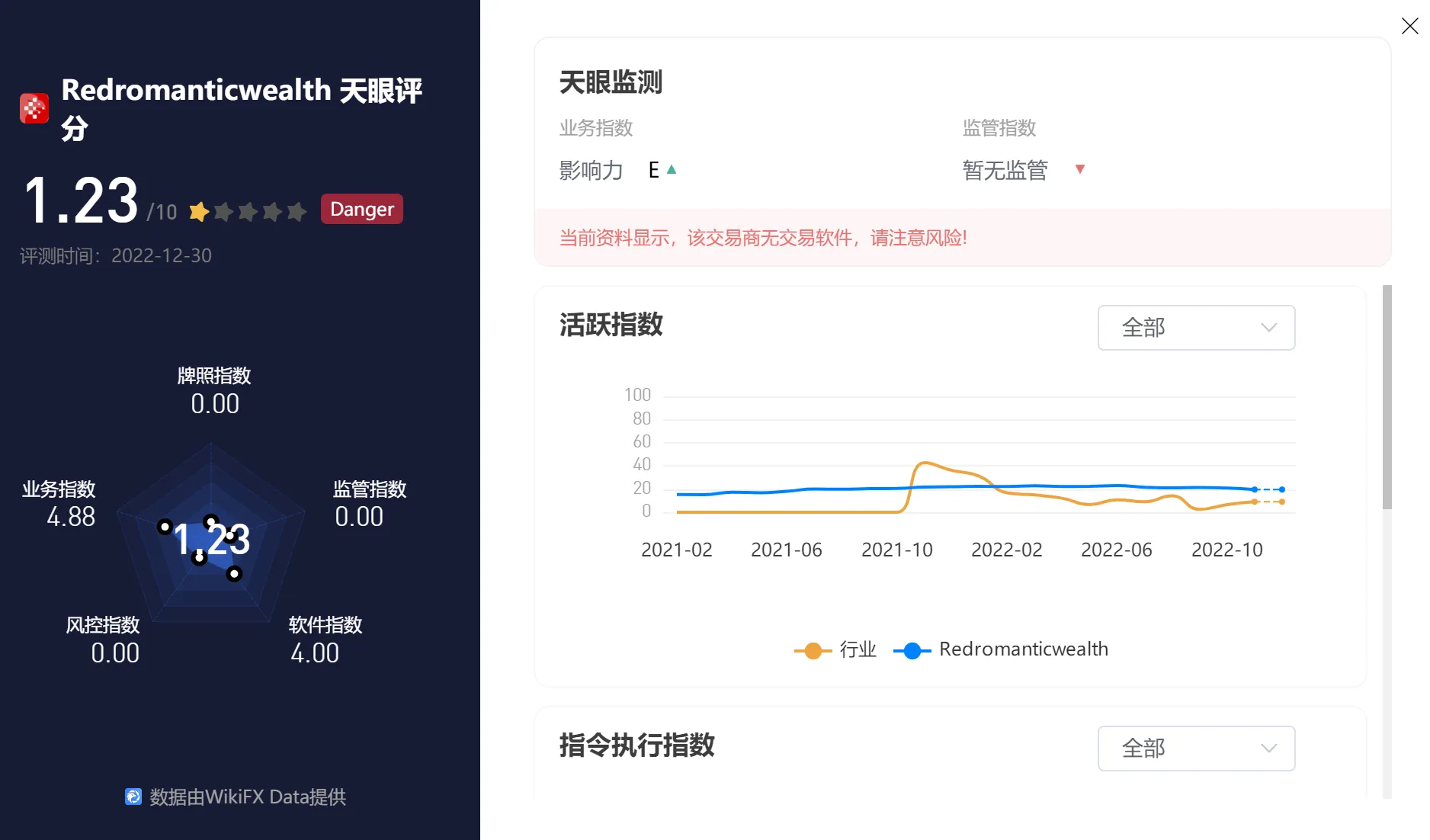This screenshot has width=1430, height=840.
Task: Click the 评测时间 2022-12-30 date text
Action: (x=116, y=255)
